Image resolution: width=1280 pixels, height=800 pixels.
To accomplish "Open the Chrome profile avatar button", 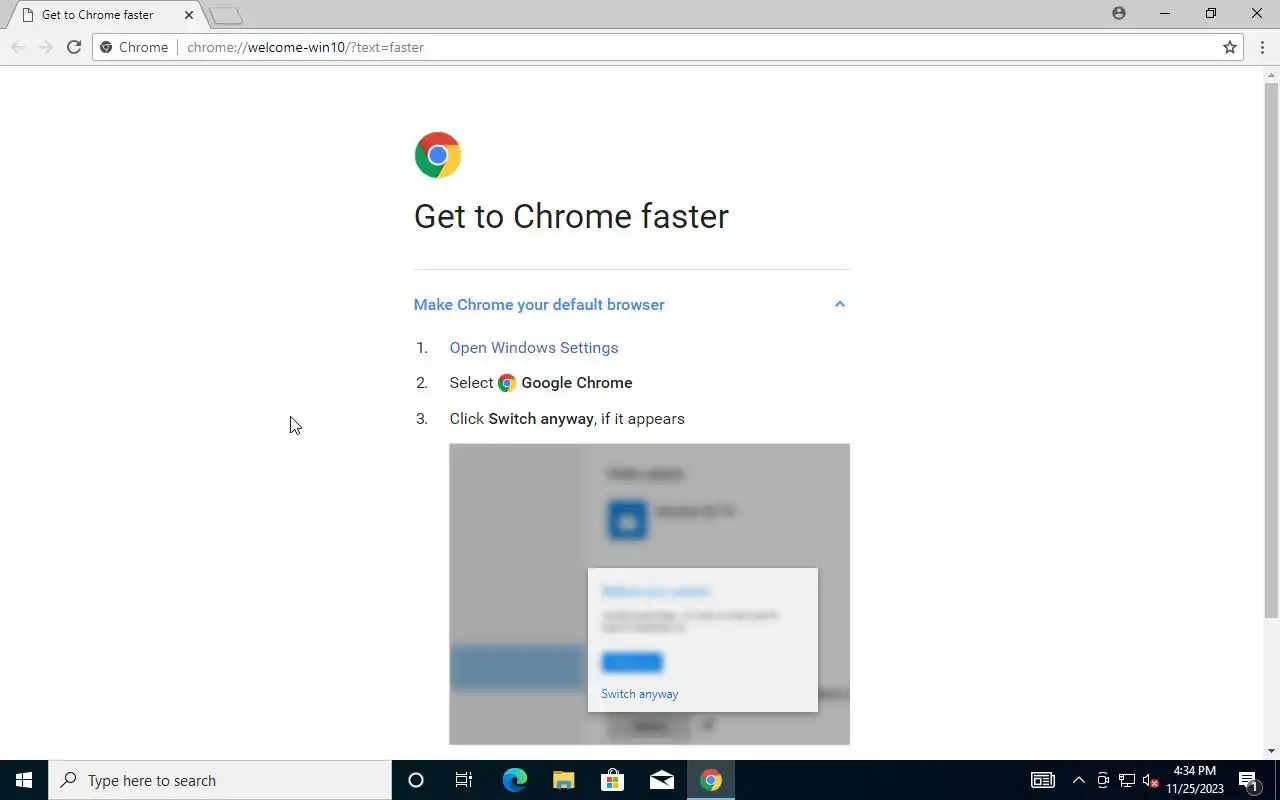I will coord(1119,13).
